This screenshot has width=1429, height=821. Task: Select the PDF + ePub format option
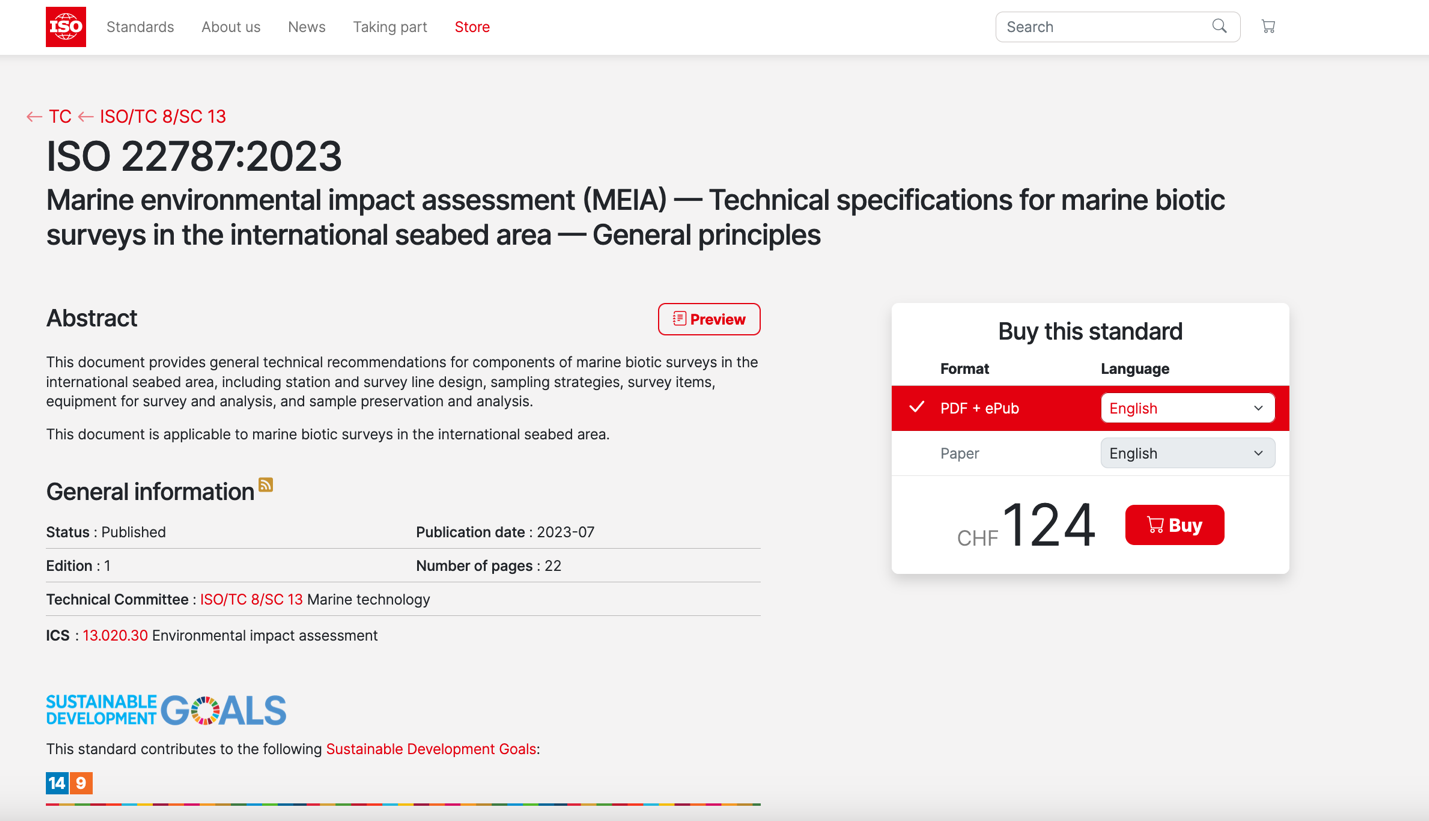[x=979, y=408]
